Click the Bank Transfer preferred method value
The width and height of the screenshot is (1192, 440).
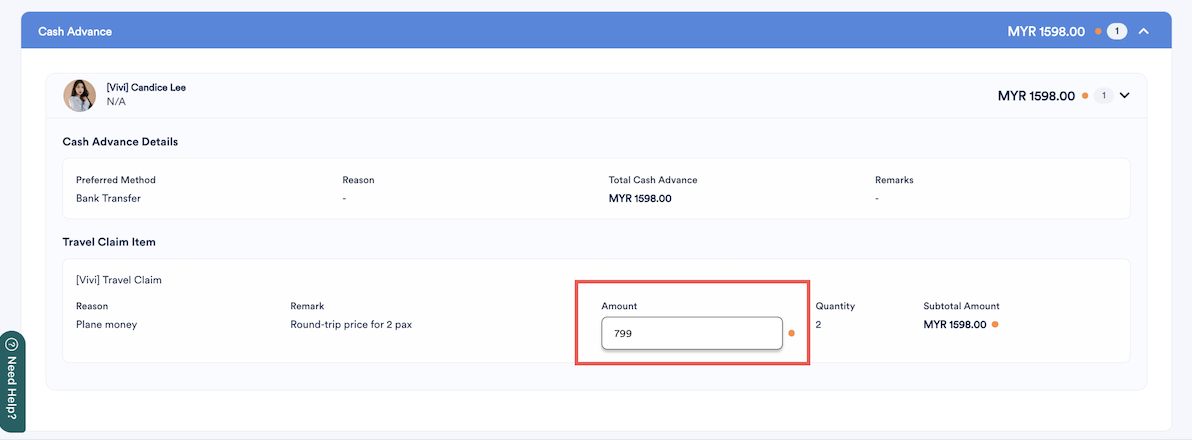109,198
